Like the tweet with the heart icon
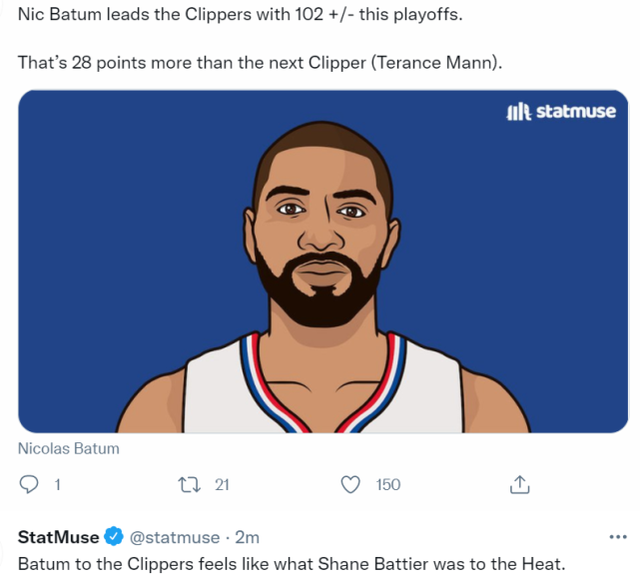The width and height of the screenshot is (640, 586). pos(350,485)
